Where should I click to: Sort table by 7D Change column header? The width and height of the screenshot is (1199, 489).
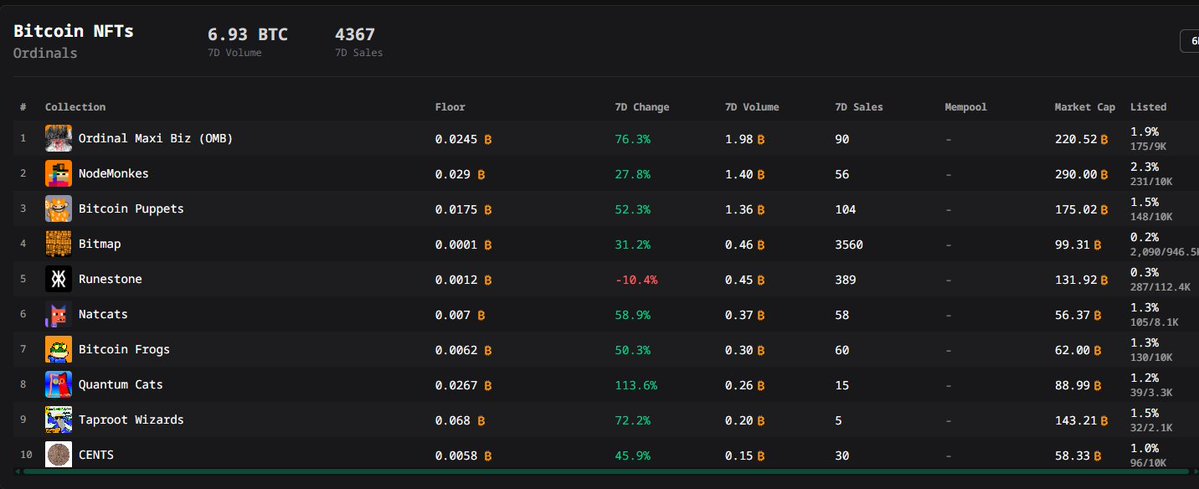(x=642, y=107)
